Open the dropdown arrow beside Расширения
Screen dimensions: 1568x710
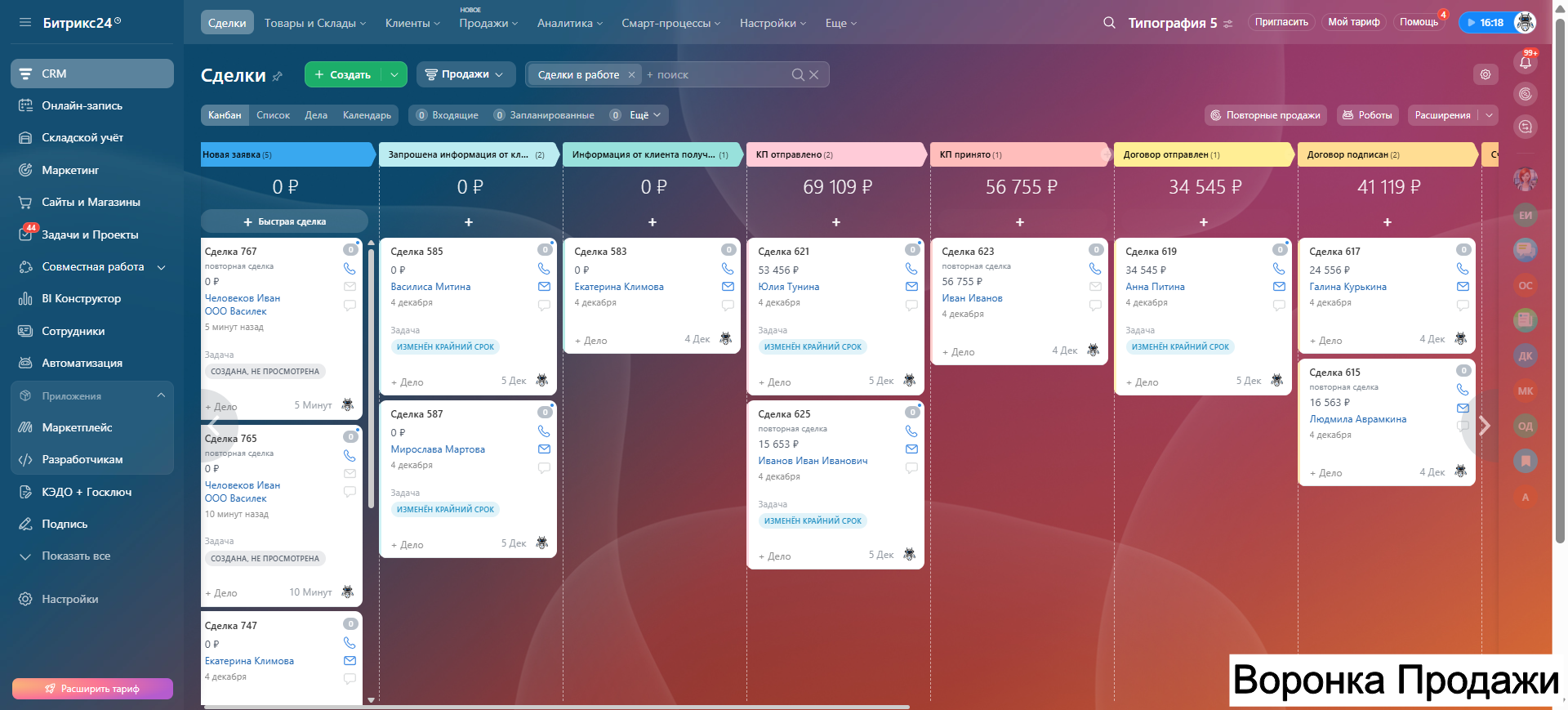tap(1489, 115)
